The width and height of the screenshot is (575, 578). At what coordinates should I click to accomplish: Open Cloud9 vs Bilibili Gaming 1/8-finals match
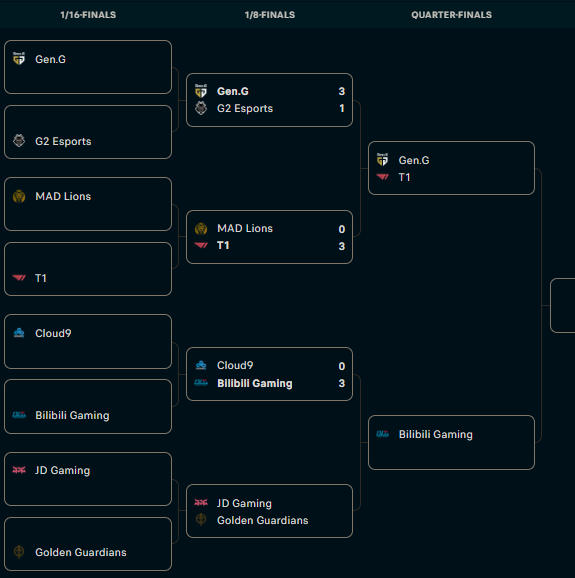[x=269, y=374]
